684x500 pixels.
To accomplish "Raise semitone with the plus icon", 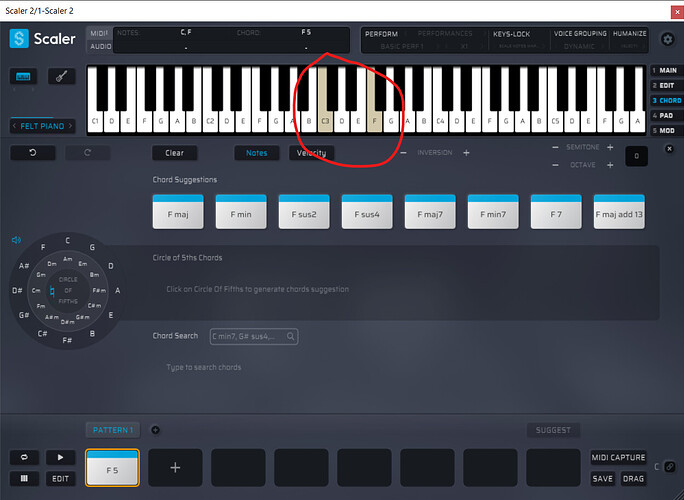I will coord(610,147).
